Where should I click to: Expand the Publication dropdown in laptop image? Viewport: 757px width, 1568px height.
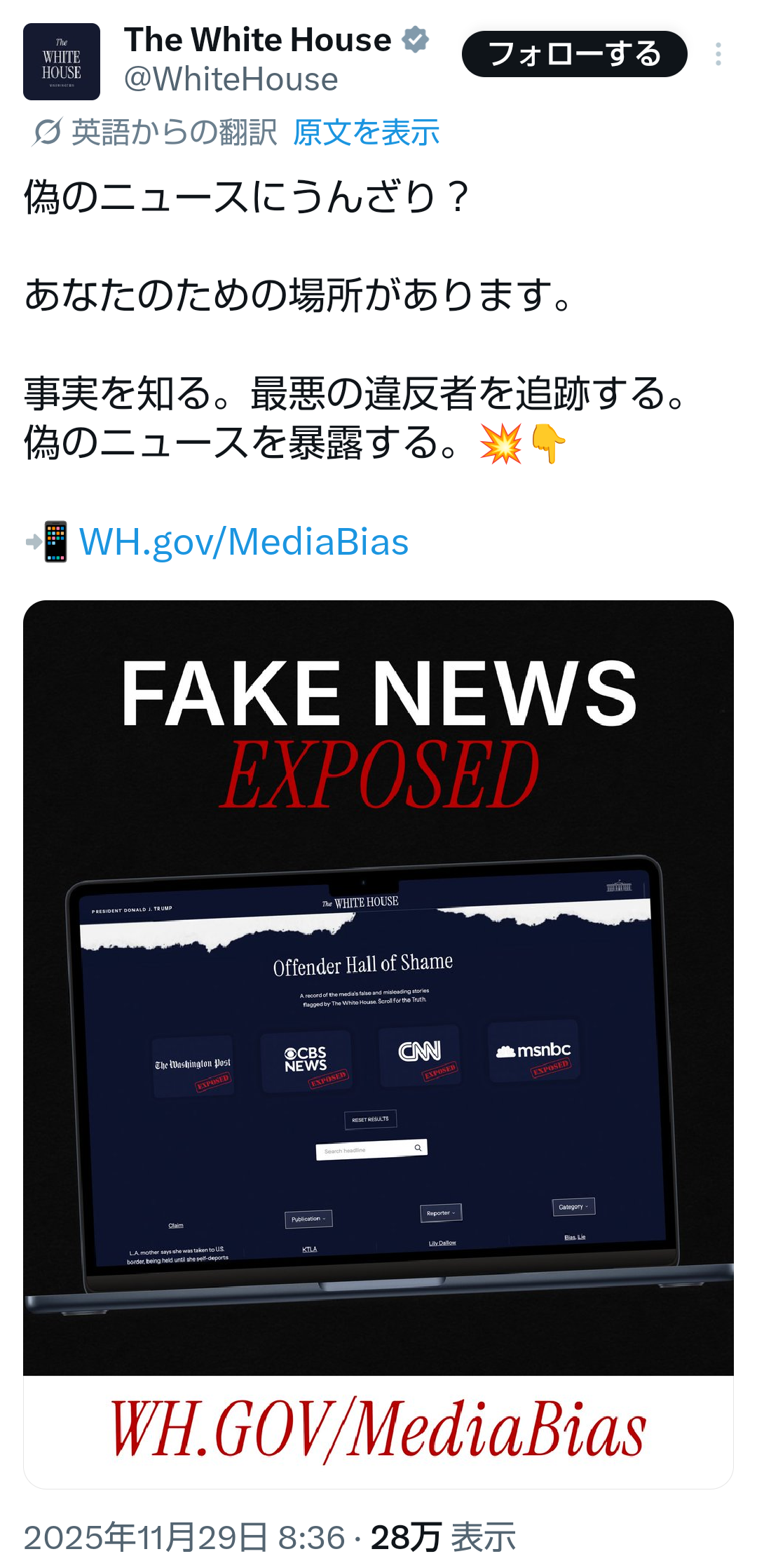(308, 1219)
